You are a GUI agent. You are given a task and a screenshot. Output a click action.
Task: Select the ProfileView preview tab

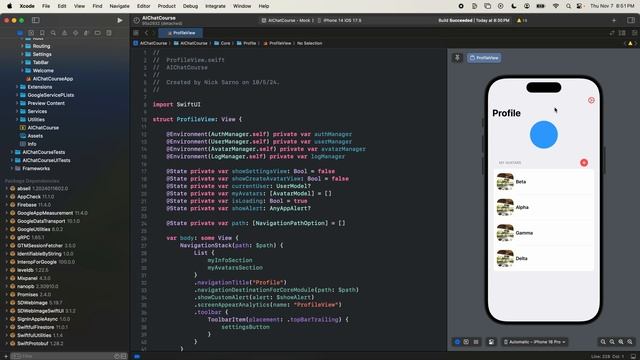tap(484, 58)
